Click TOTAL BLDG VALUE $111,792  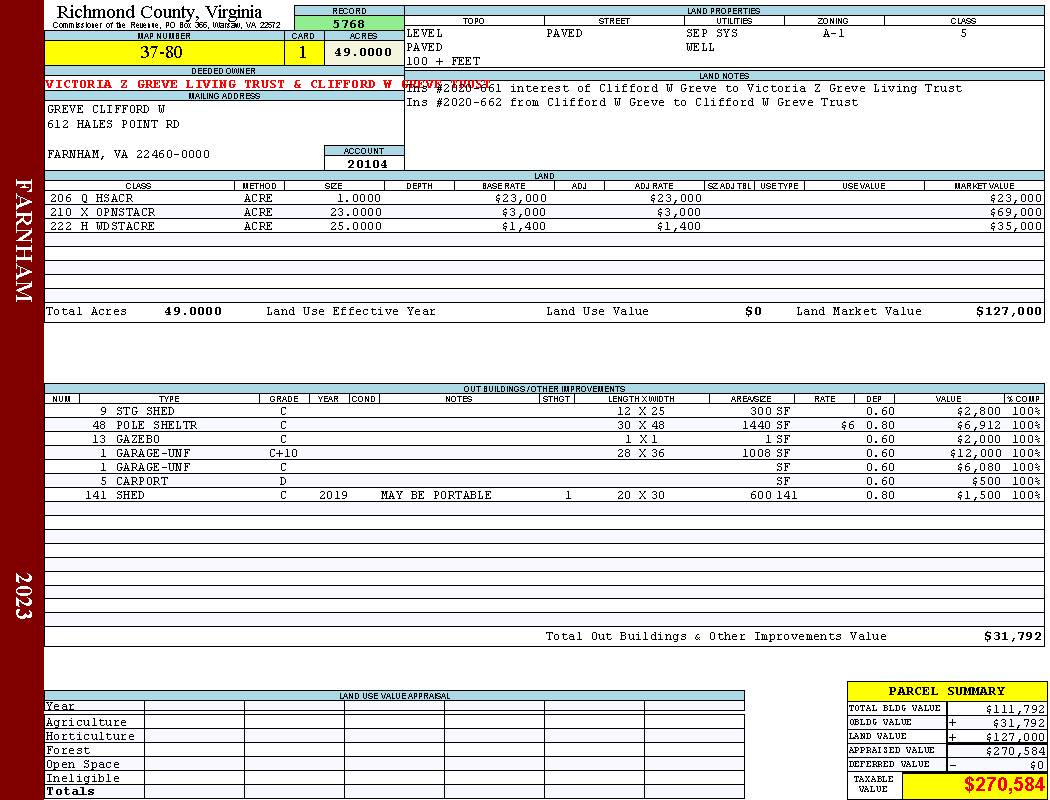click(1015, 709)
